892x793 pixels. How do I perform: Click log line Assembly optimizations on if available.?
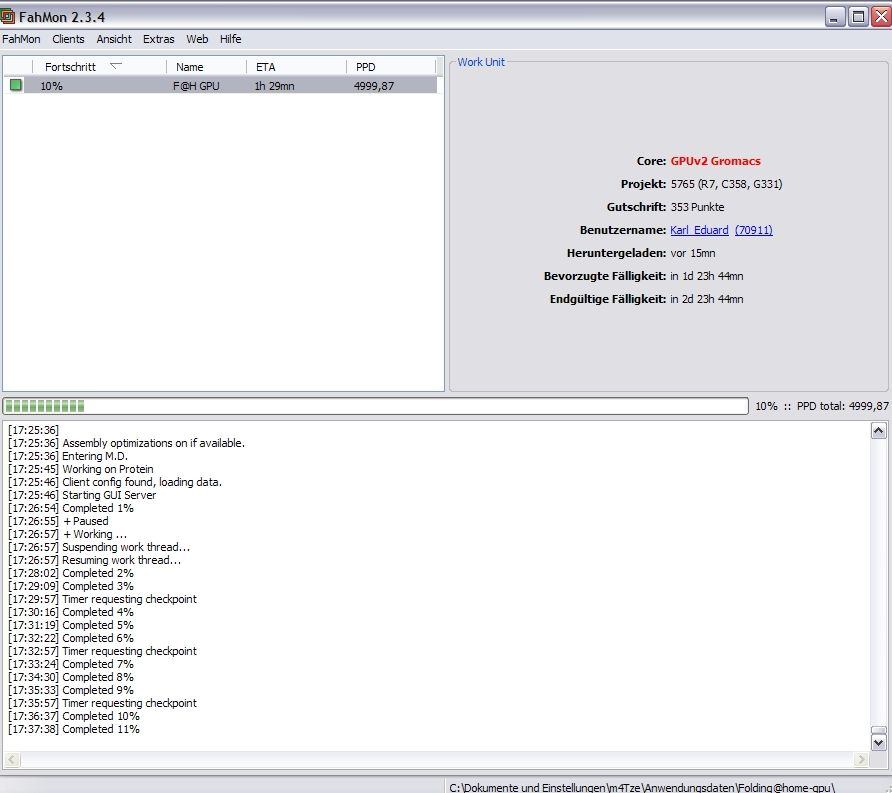pyautogui.click(x=126, y=443)
